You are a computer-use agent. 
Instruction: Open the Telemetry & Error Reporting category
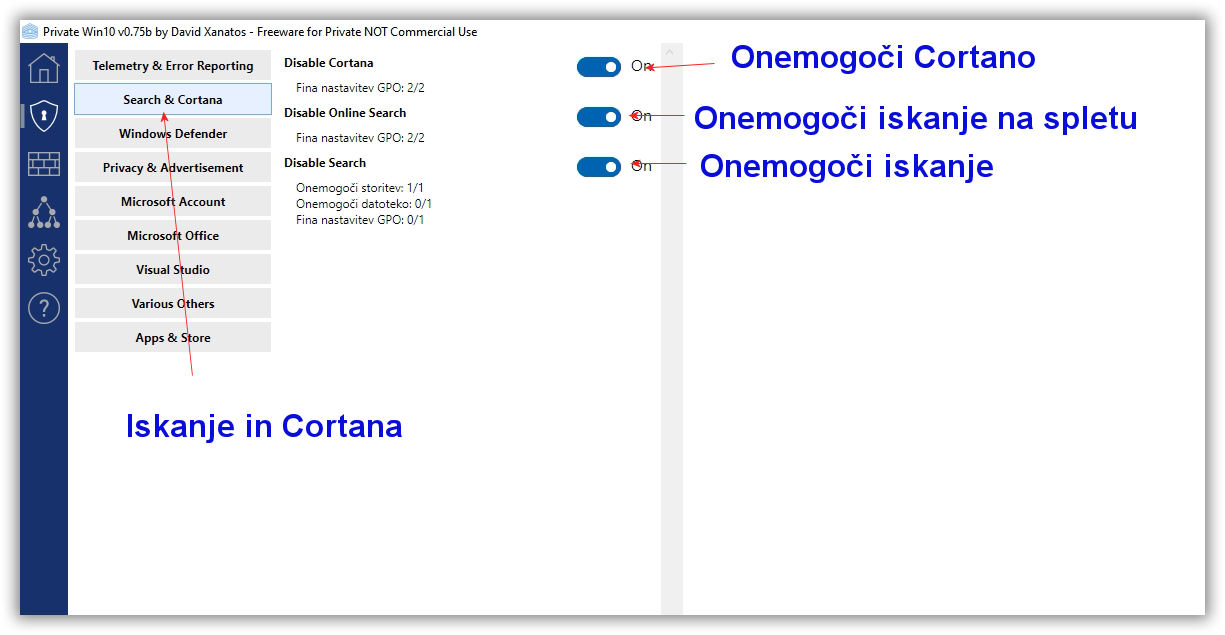[173, 66]
